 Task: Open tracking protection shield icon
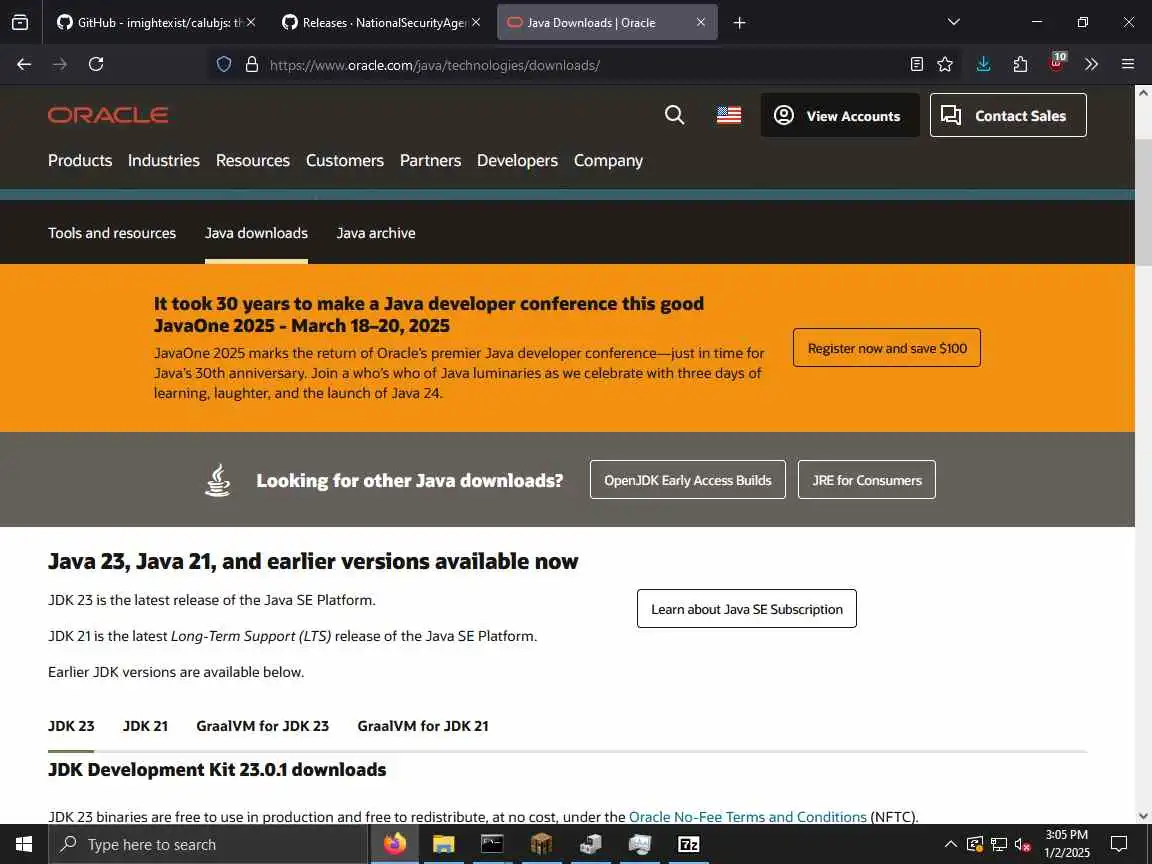coord(224,65)
